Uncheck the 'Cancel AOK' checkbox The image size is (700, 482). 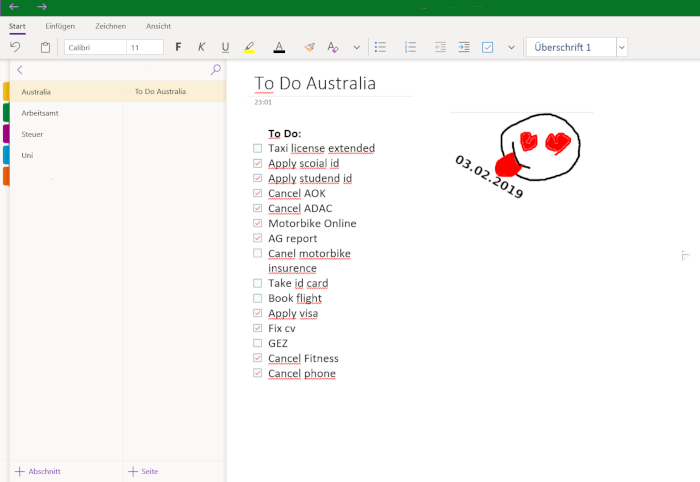[x=258, y=193]
